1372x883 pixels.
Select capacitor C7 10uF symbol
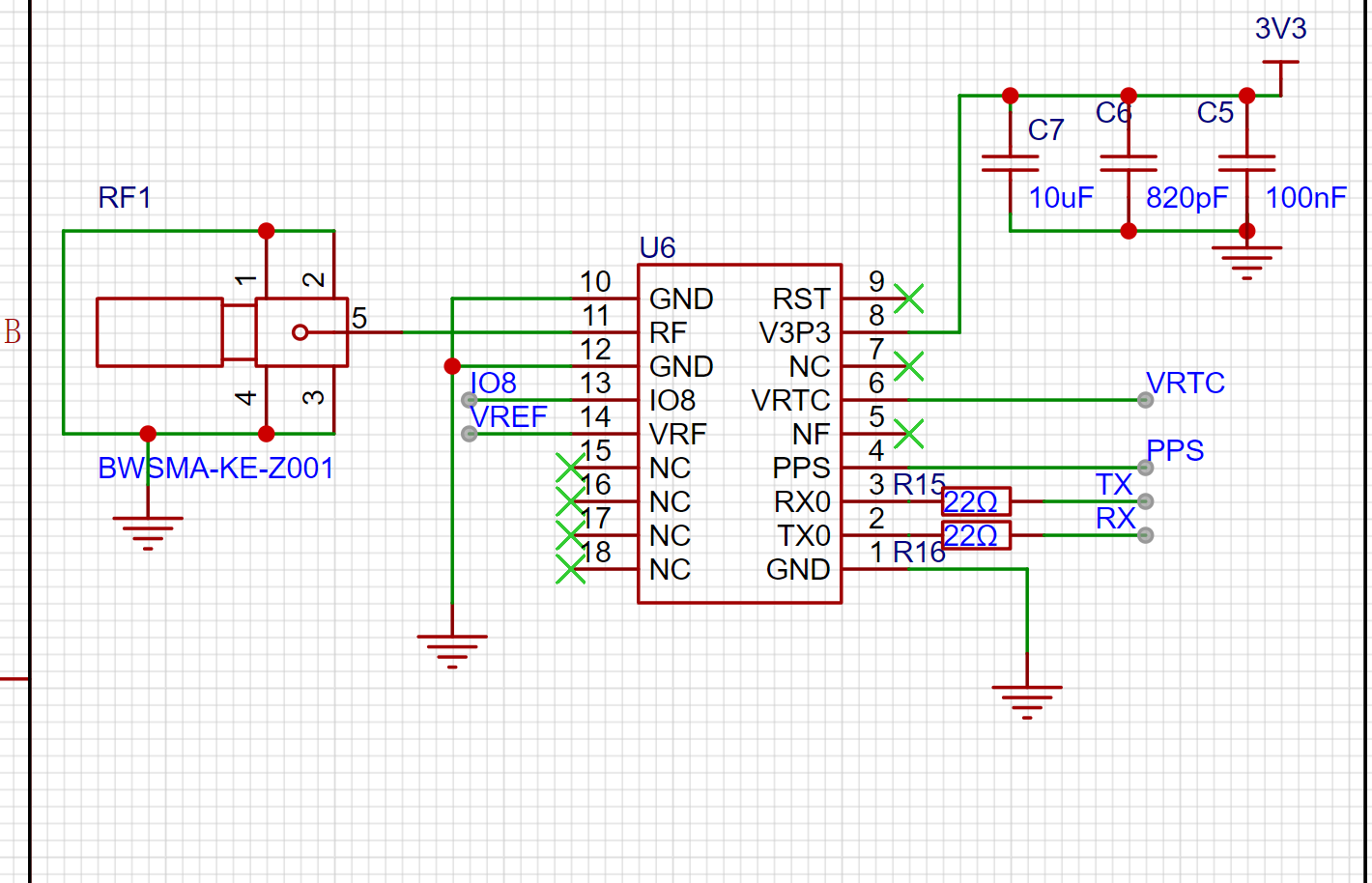1010,163
